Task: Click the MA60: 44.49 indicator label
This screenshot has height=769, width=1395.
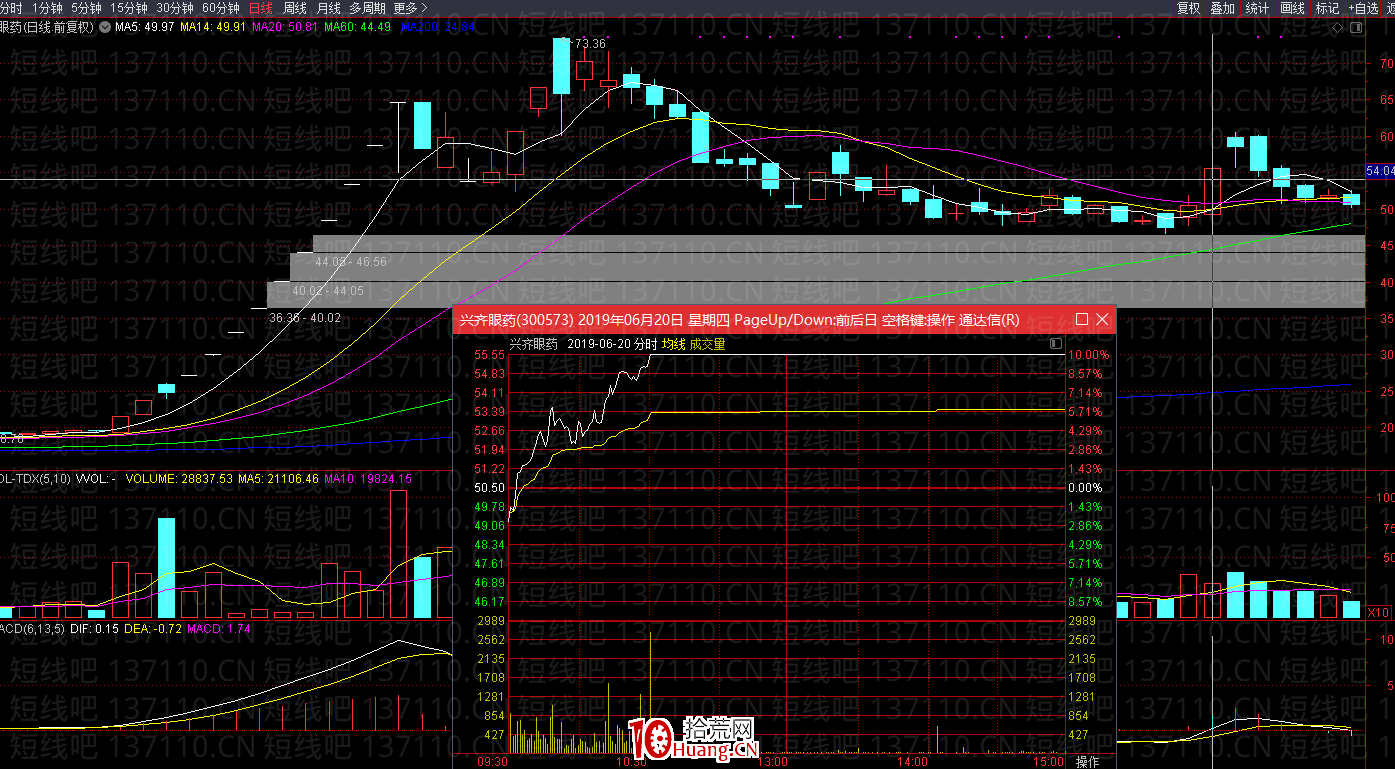Action: click(x=358, y=27)
